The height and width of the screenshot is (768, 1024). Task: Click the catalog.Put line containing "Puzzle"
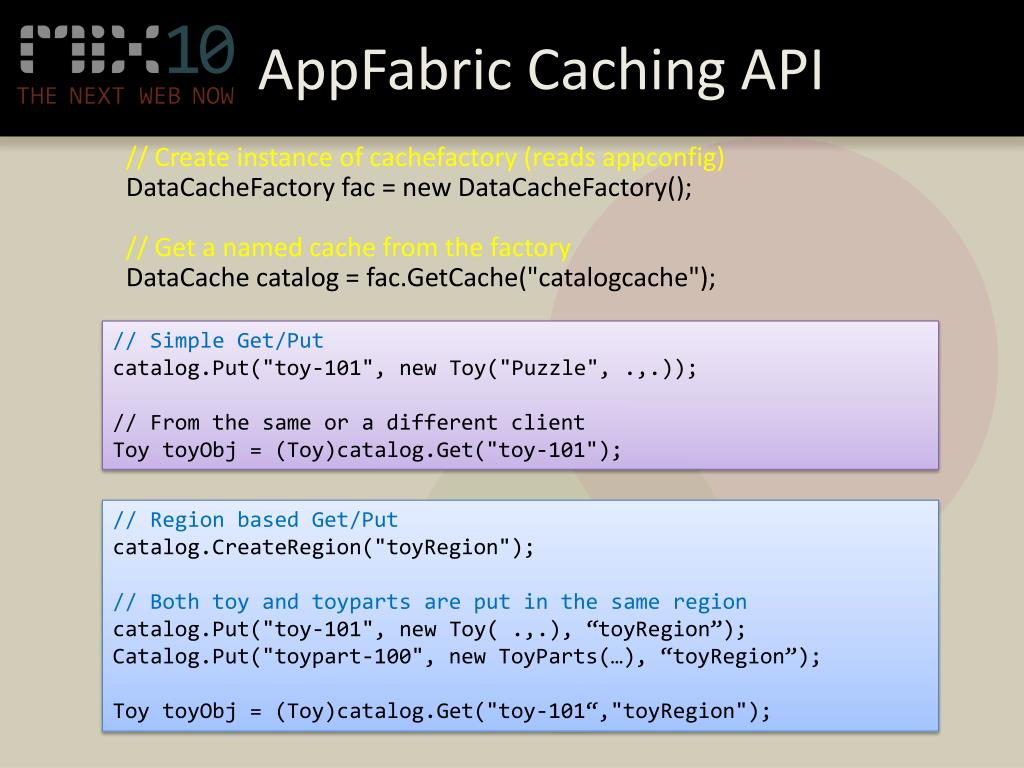coord(405,368)
